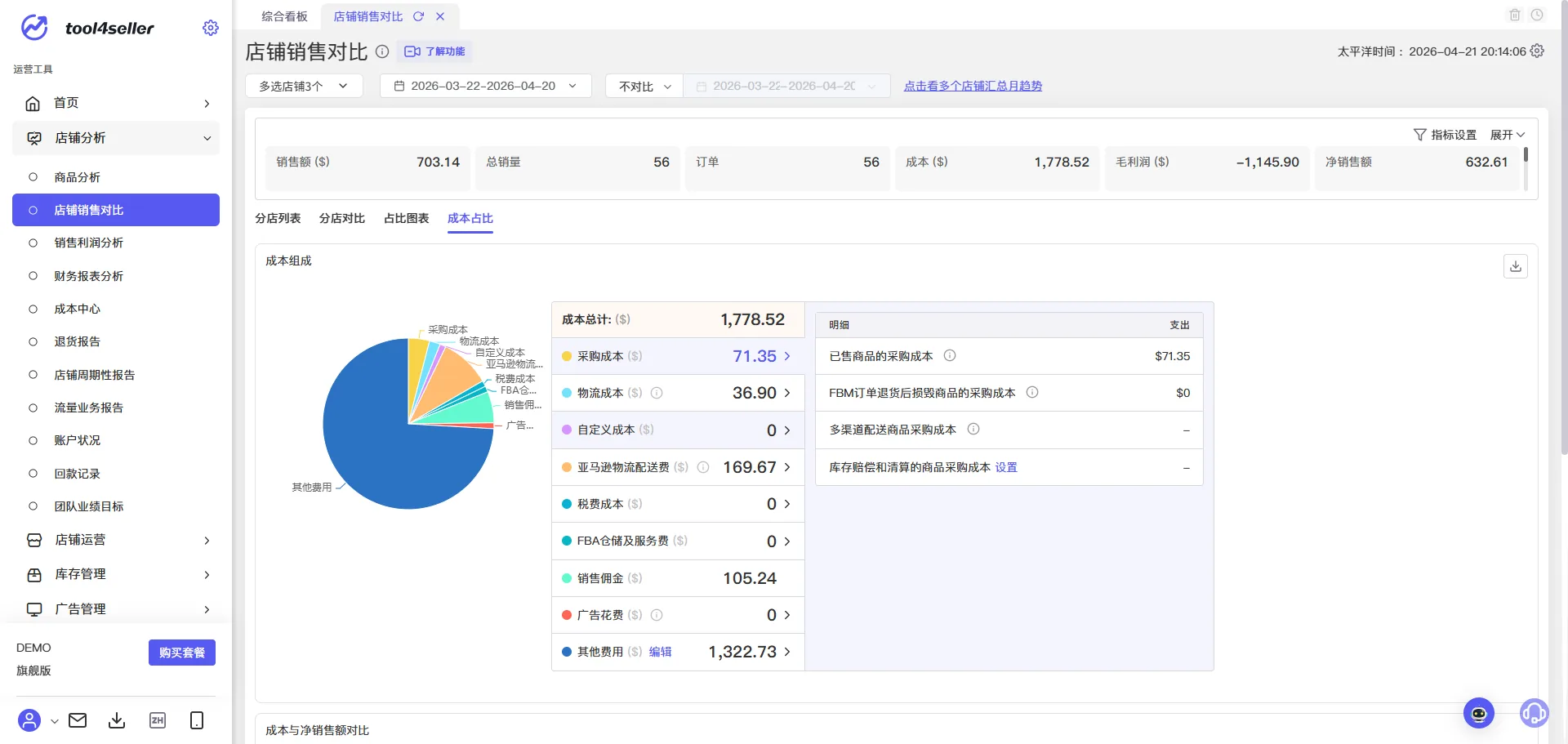Click 编辑 link next to 其他费用
The image size is (1568, 744).
pyautogui.click(x=660, y=652)
